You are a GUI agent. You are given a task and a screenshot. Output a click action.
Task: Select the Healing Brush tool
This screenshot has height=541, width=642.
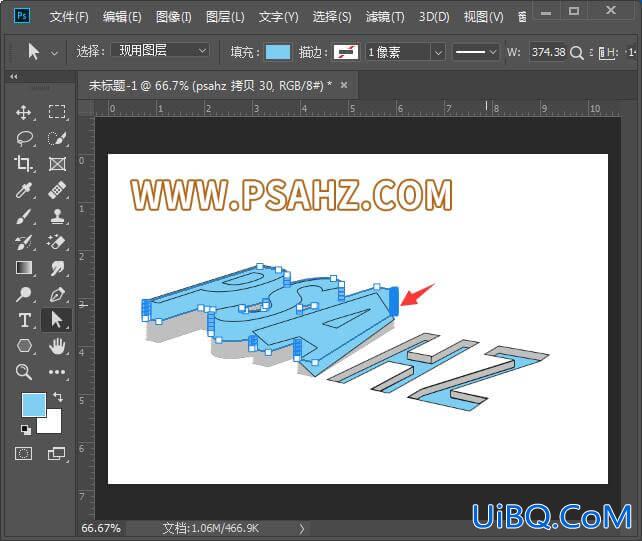click(x=57, y=190)
